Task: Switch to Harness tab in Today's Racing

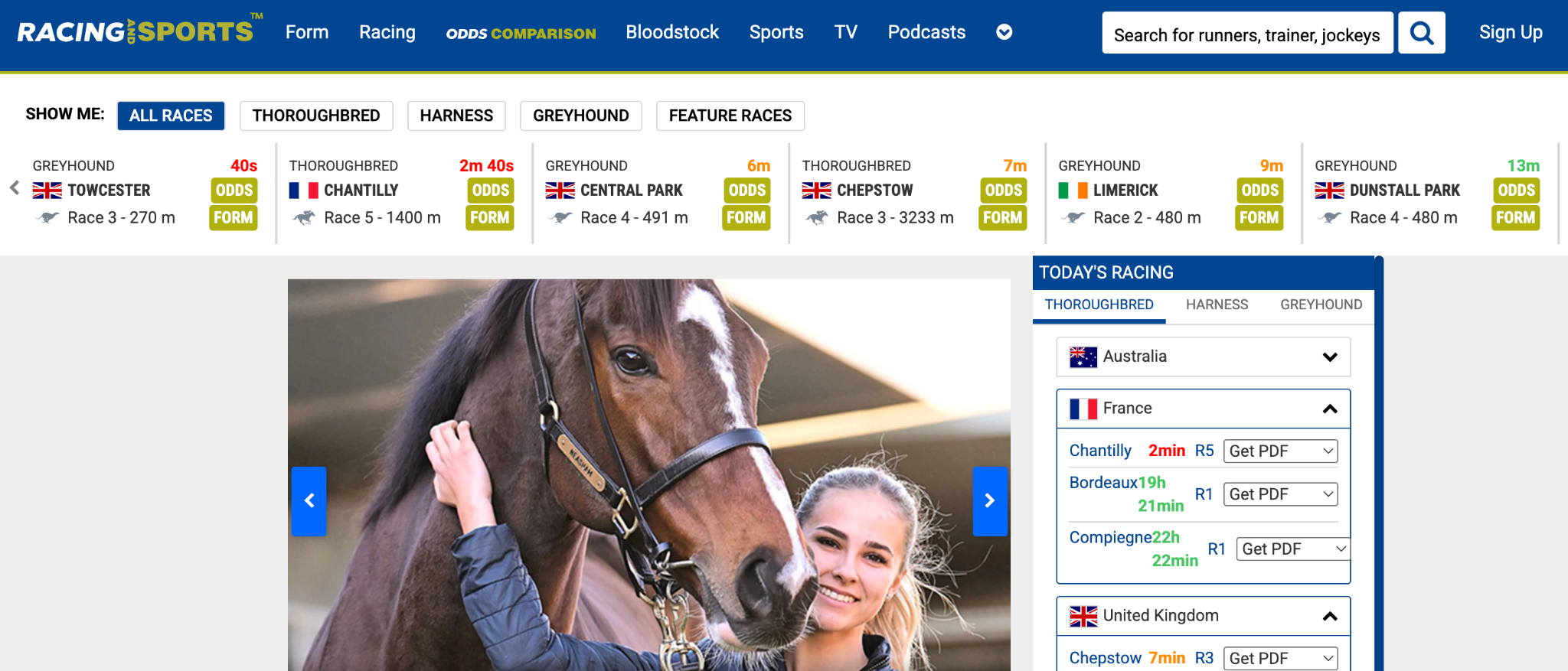Action: click(x=1217, y=305)
